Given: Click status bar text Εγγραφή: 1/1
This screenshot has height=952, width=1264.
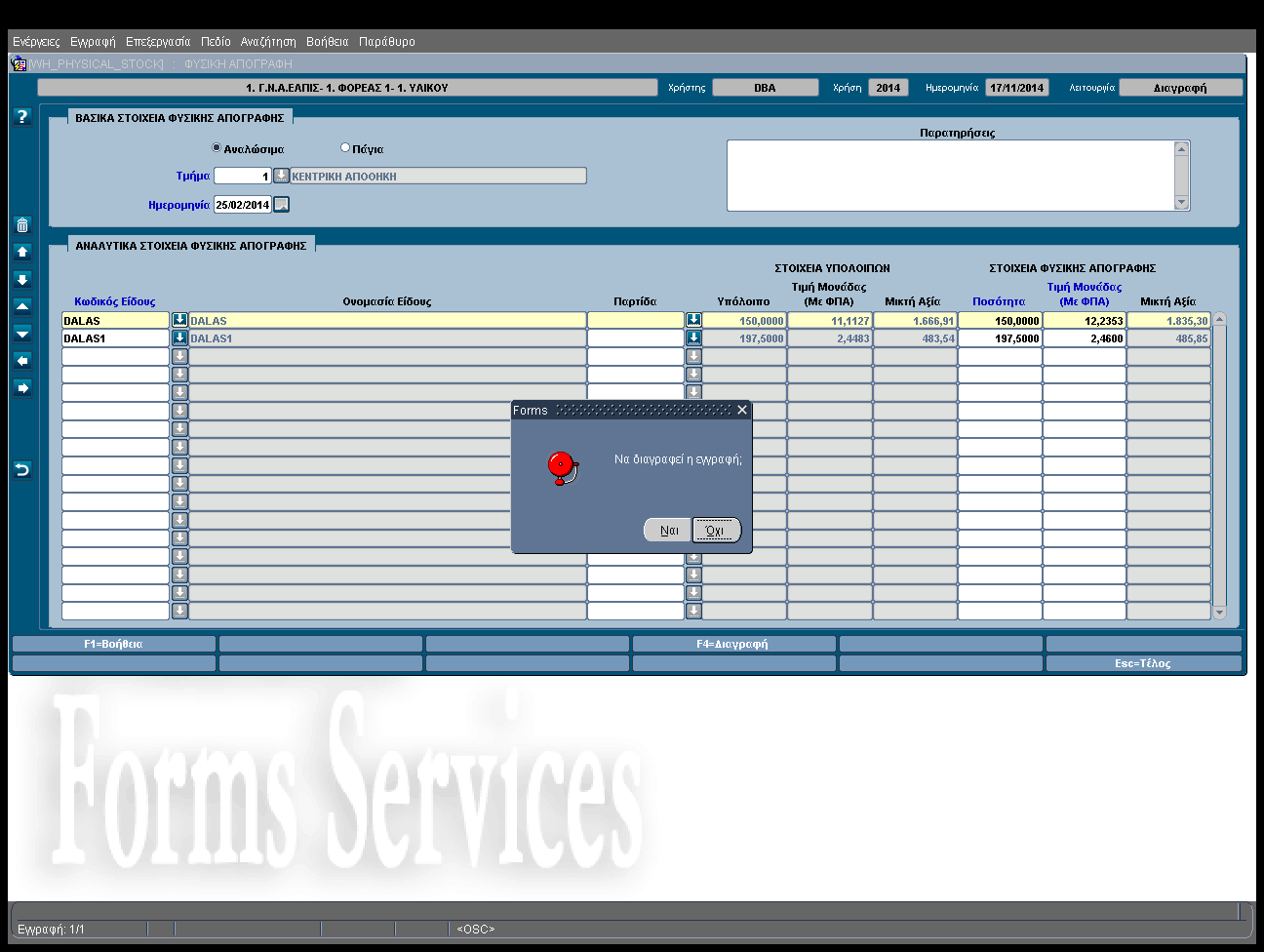Looking at the screenshot, I should pos(51,930).
